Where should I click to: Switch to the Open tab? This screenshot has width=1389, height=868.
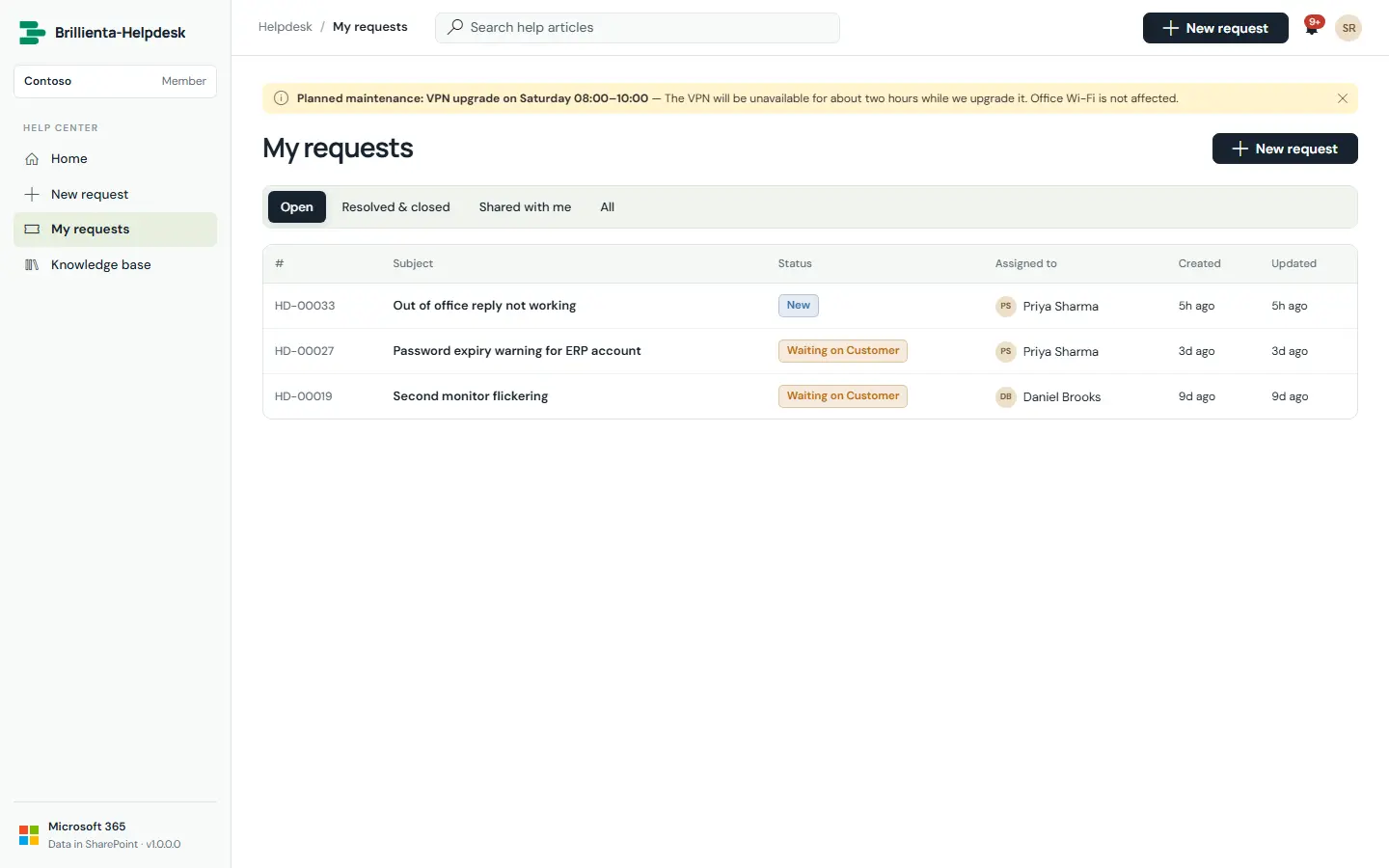297,207
